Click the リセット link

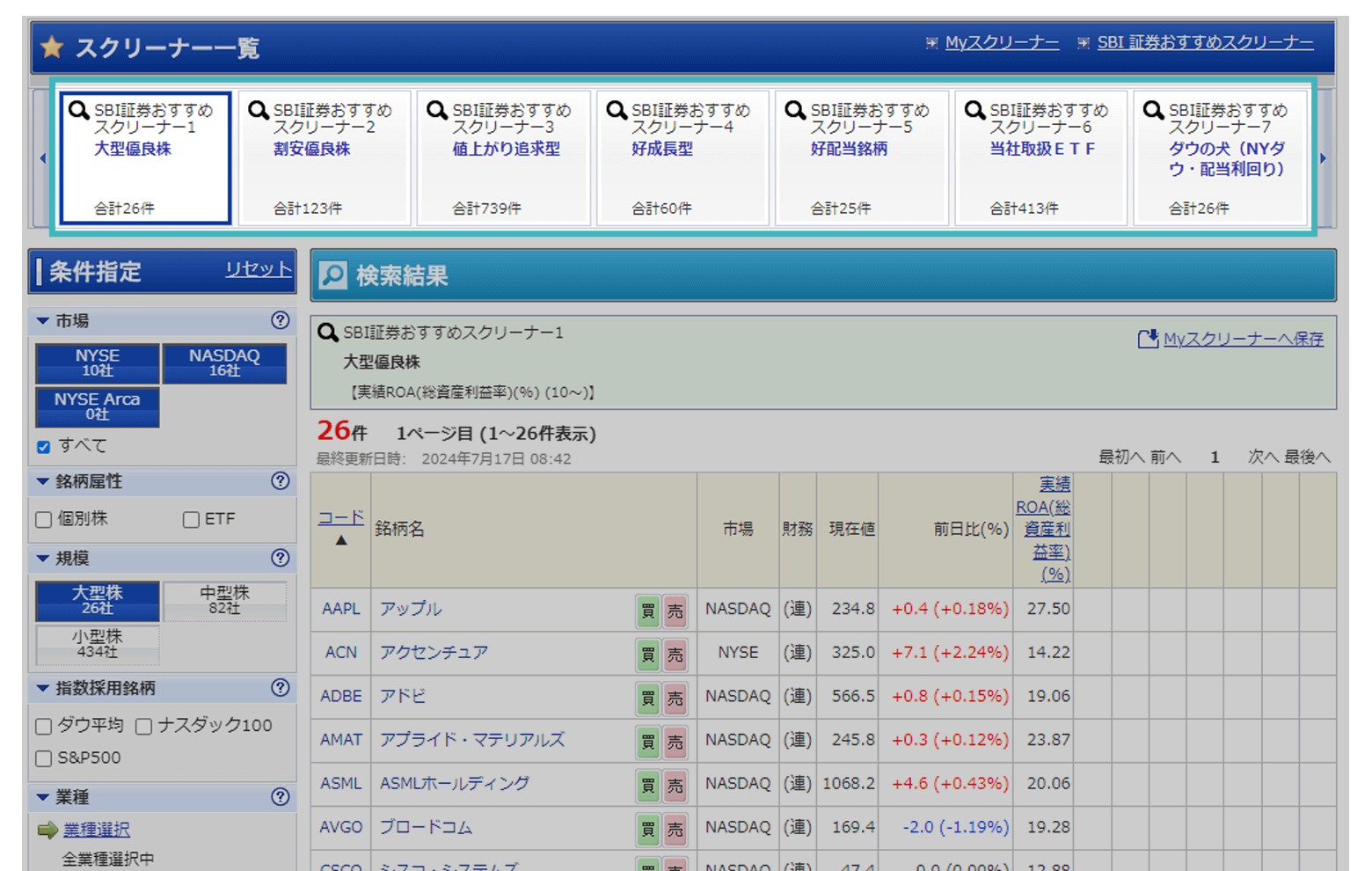pyautogui.click(x=258, y=269)
